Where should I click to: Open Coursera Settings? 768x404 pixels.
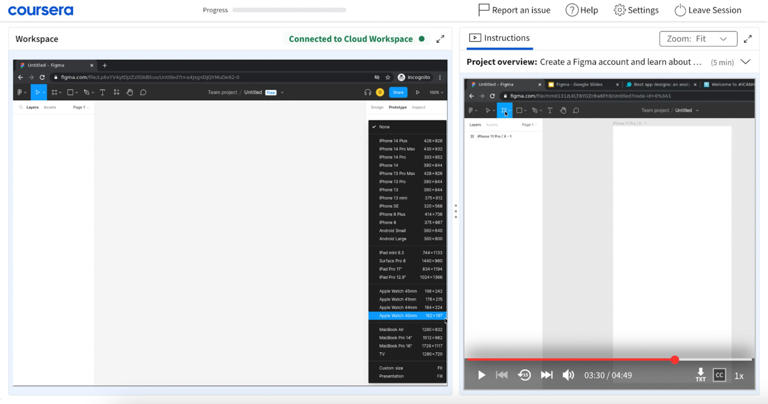tap(636, 10)
